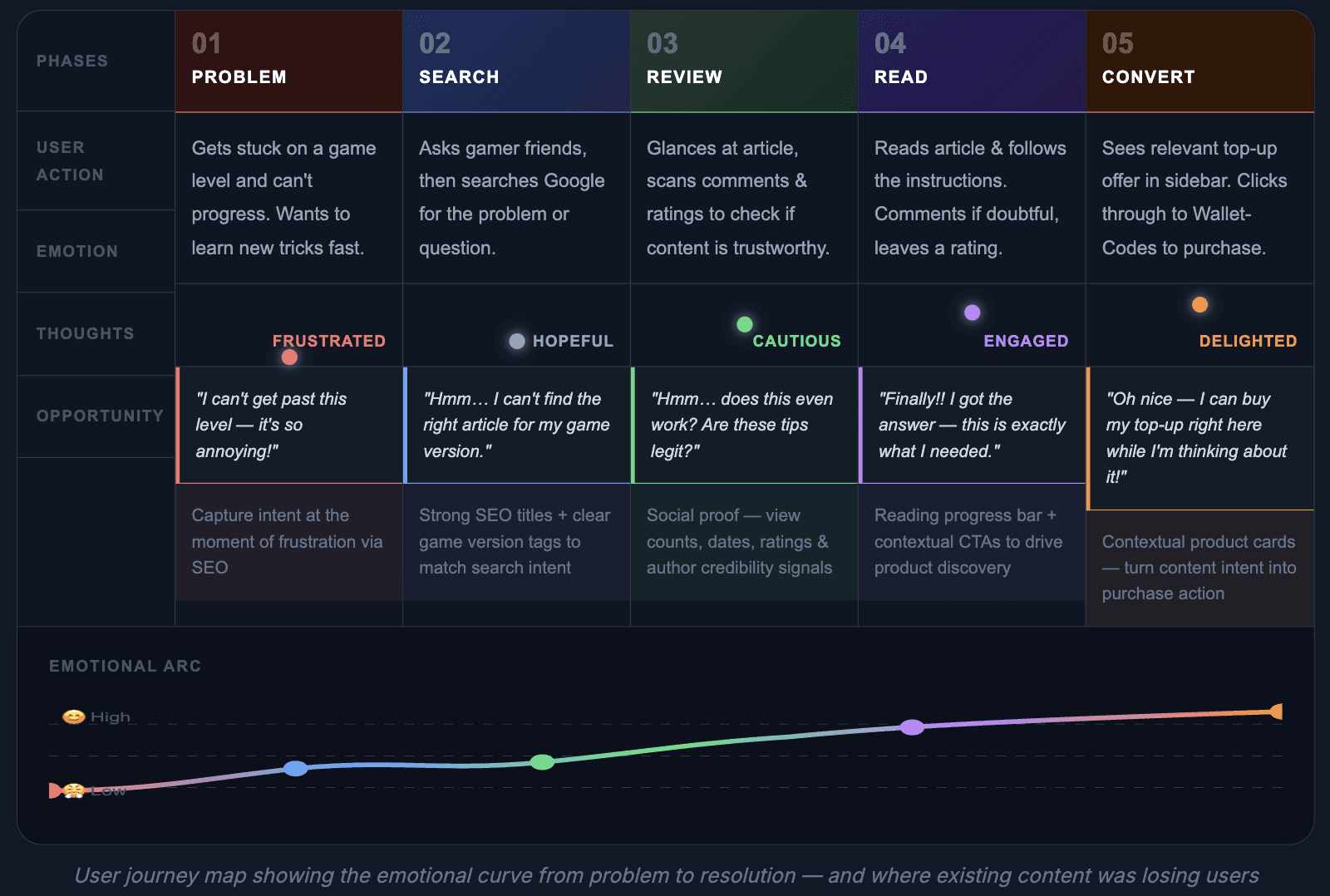Click the purple Engaged emotion dot
This screenshot has height=896, width=1330.
[972, 313]
